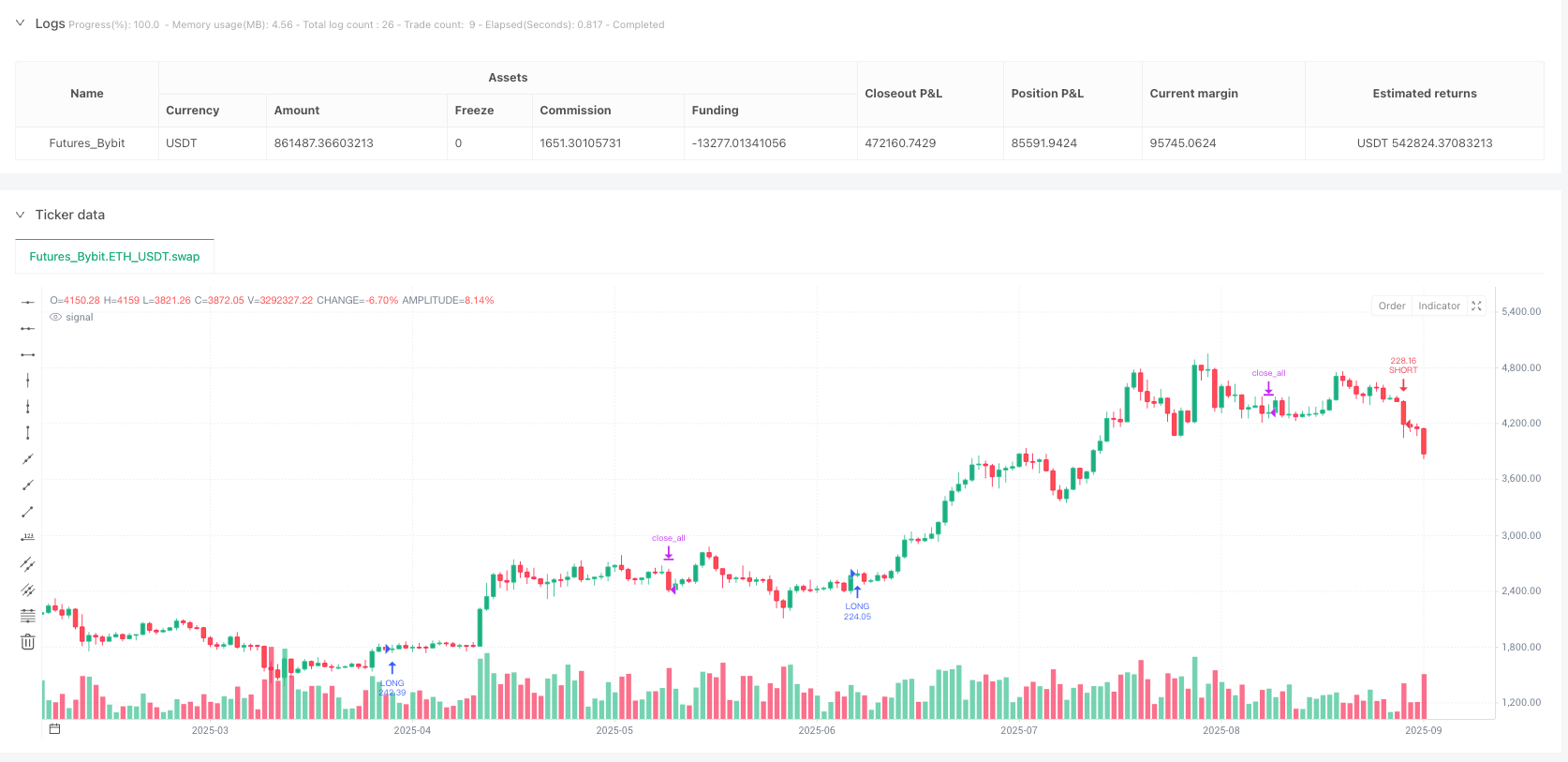Delete all drawings with trash icon
The width and height of the screenshot is (1568, 762).
tap(28, 642)
